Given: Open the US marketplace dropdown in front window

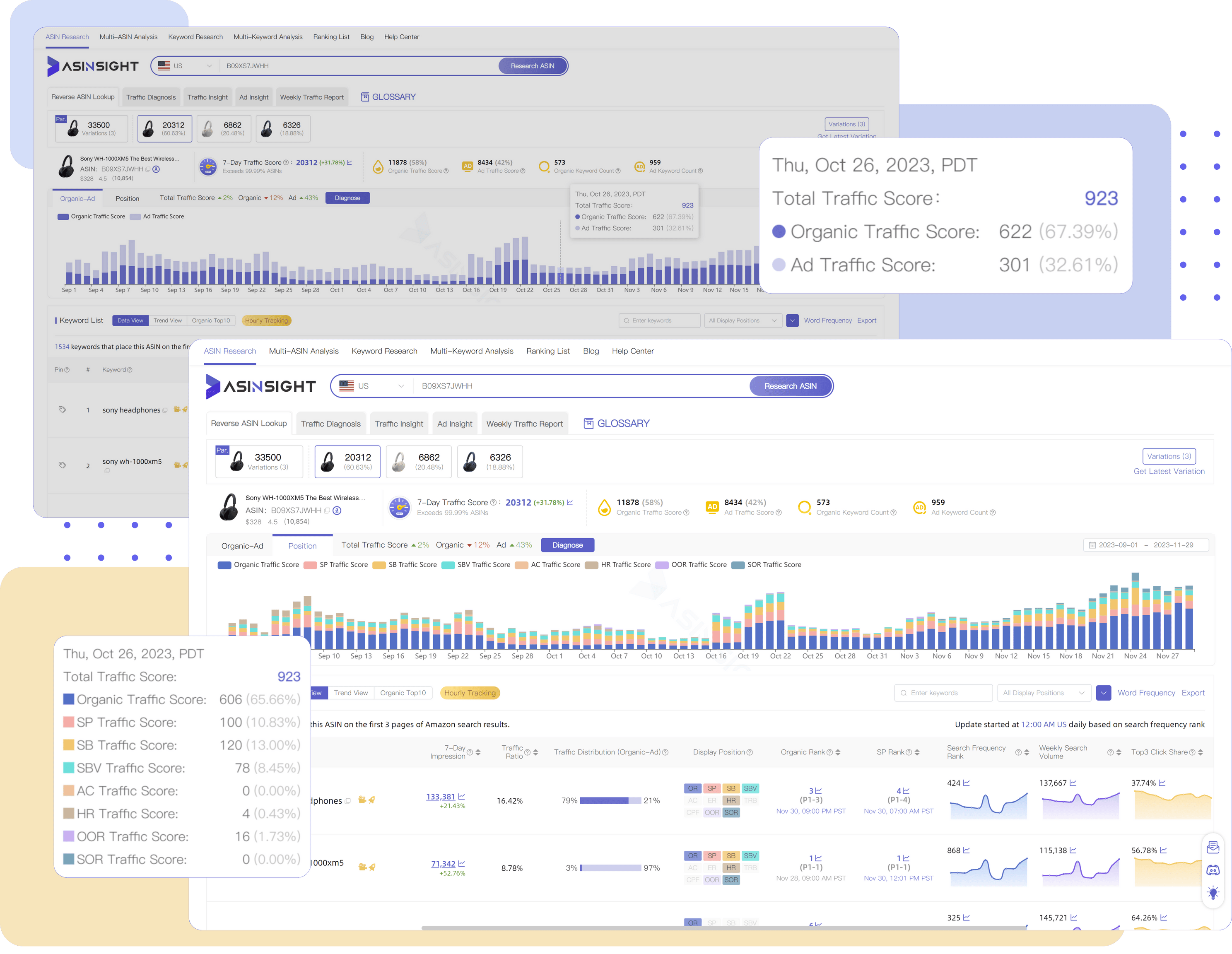Looking at the screenshot, I should 372,386.
